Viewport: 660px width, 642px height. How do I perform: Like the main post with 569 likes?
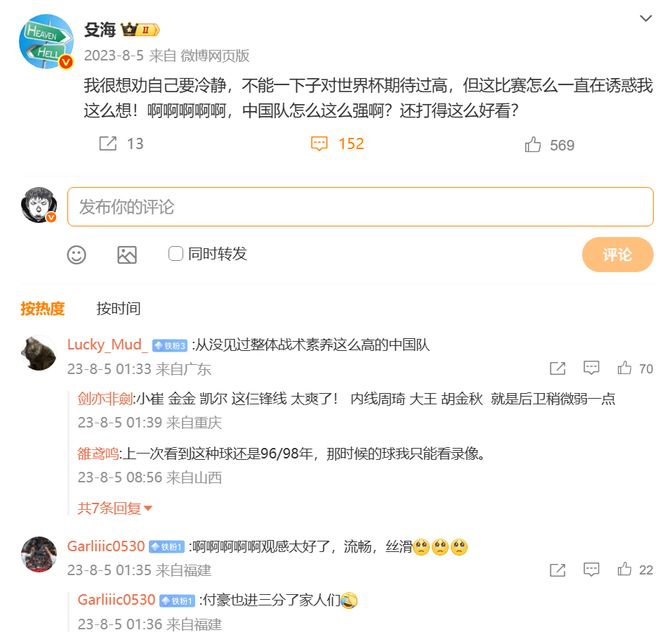532,144
